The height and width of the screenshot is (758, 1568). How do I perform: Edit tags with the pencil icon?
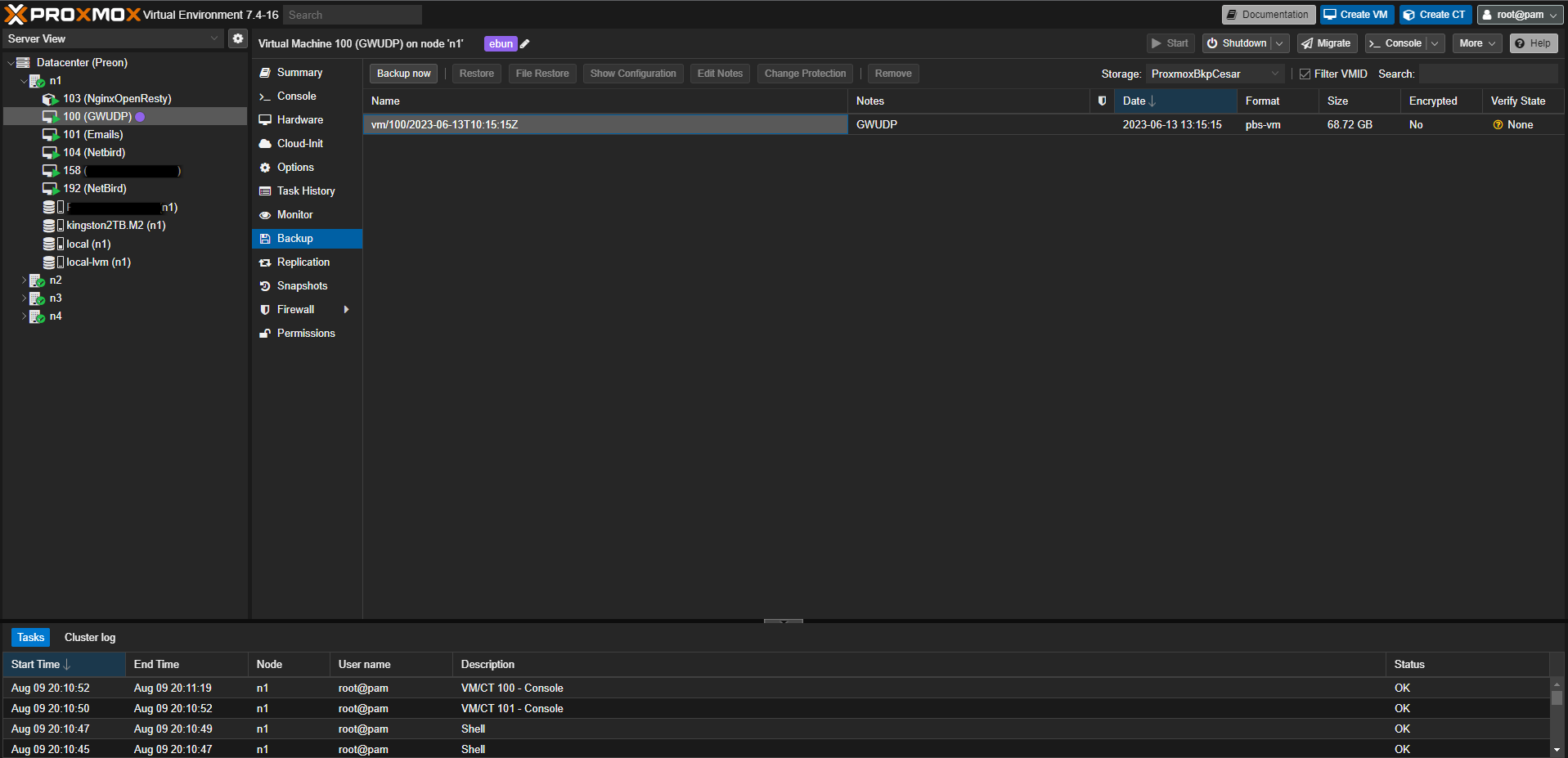[x=525, y=44]
